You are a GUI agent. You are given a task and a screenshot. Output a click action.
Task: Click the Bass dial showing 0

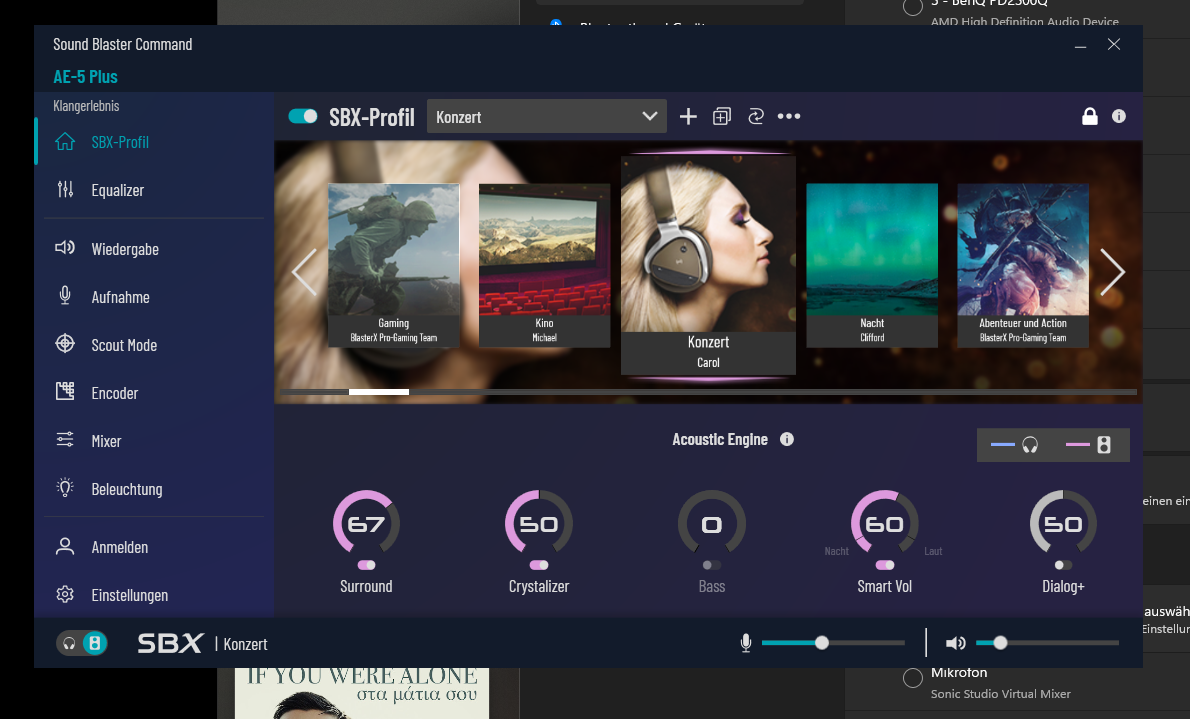[712, 523]
